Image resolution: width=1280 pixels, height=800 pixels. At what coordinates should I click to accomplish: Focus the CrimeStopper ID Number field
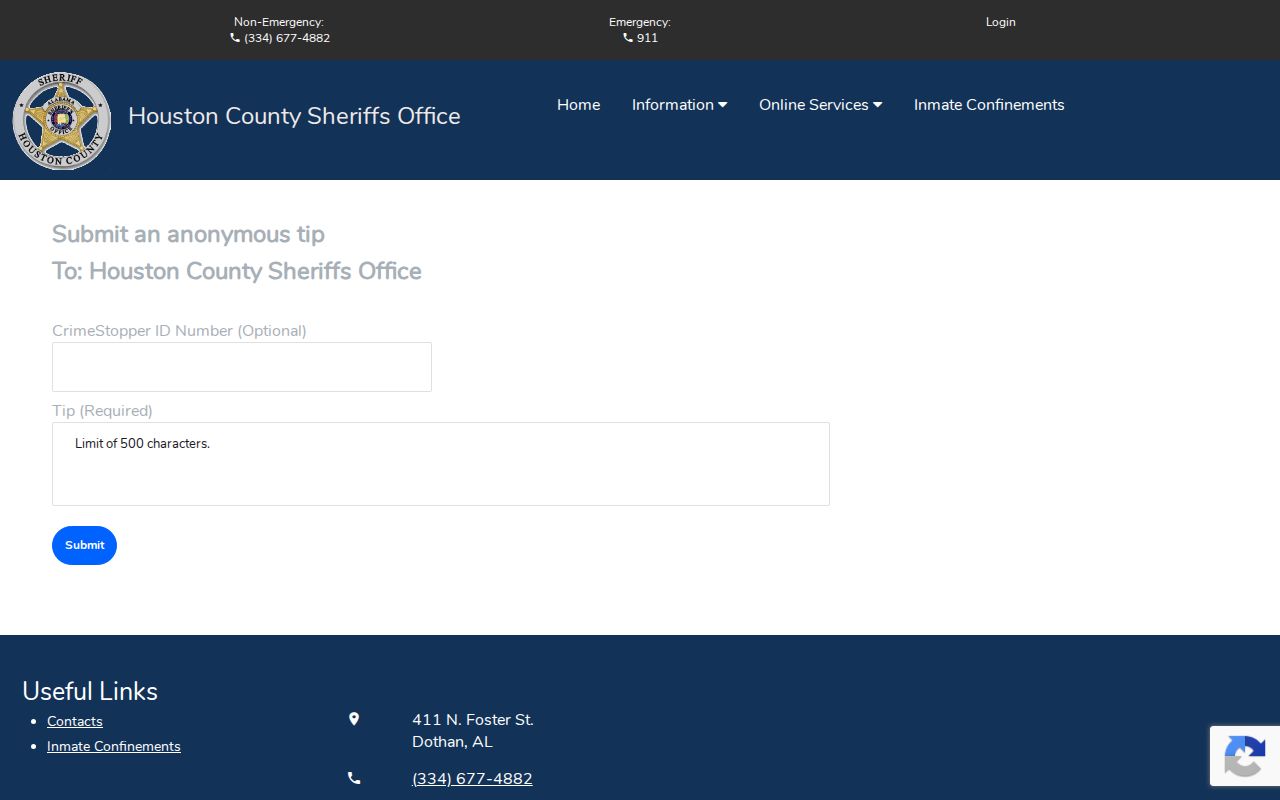(x=242, y=367)
